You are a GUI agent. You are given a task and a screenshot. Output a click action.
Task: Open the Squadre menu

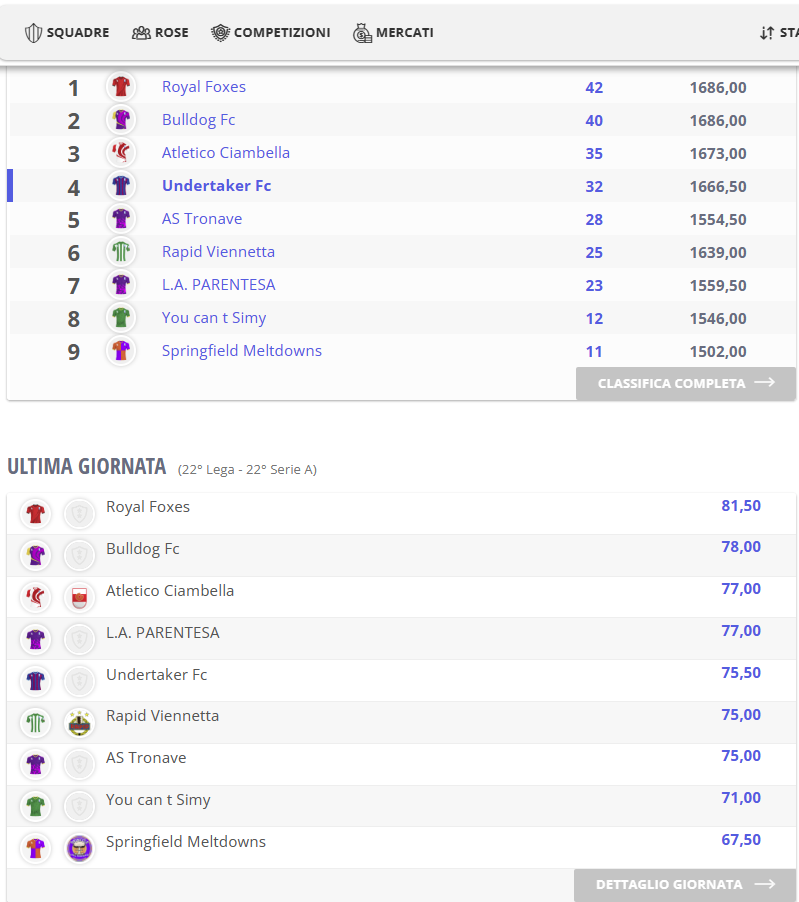[67, 33]
